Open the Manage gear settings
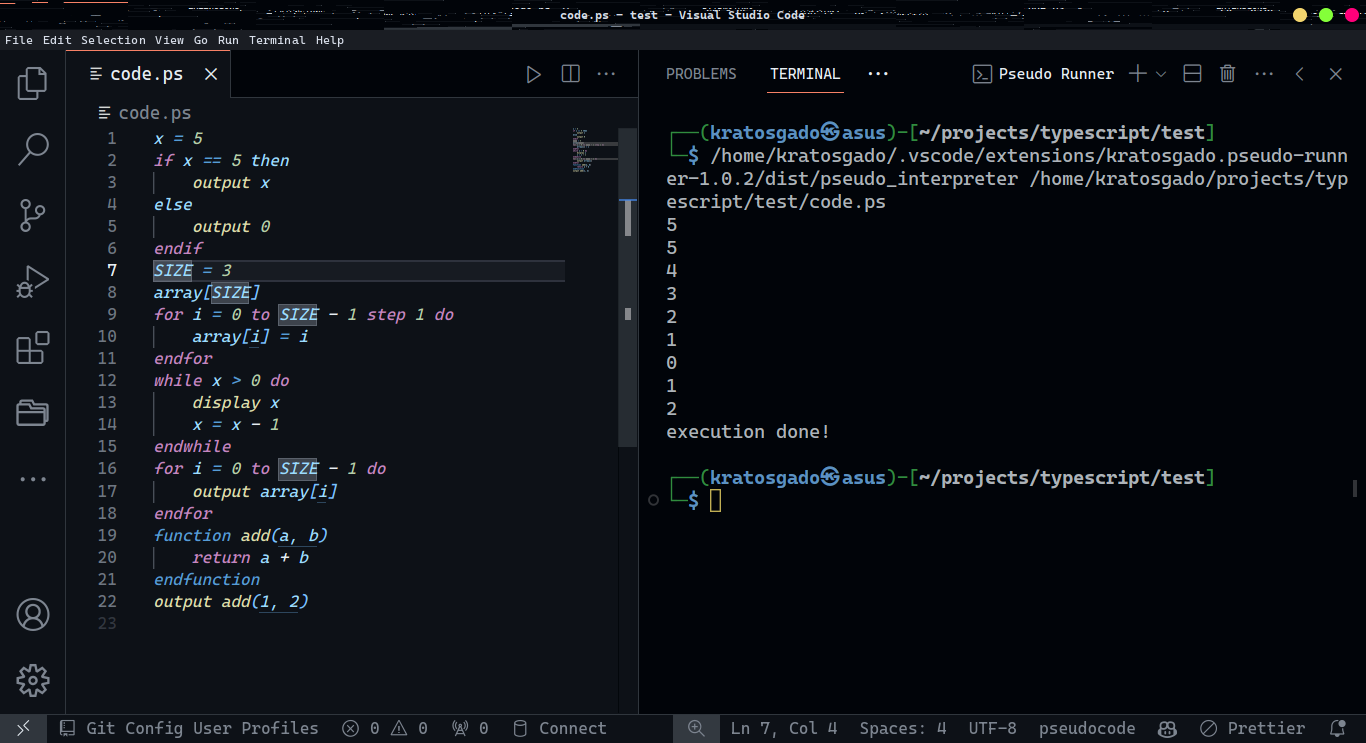The image size is (1366, 743). (x=32, y=680)
